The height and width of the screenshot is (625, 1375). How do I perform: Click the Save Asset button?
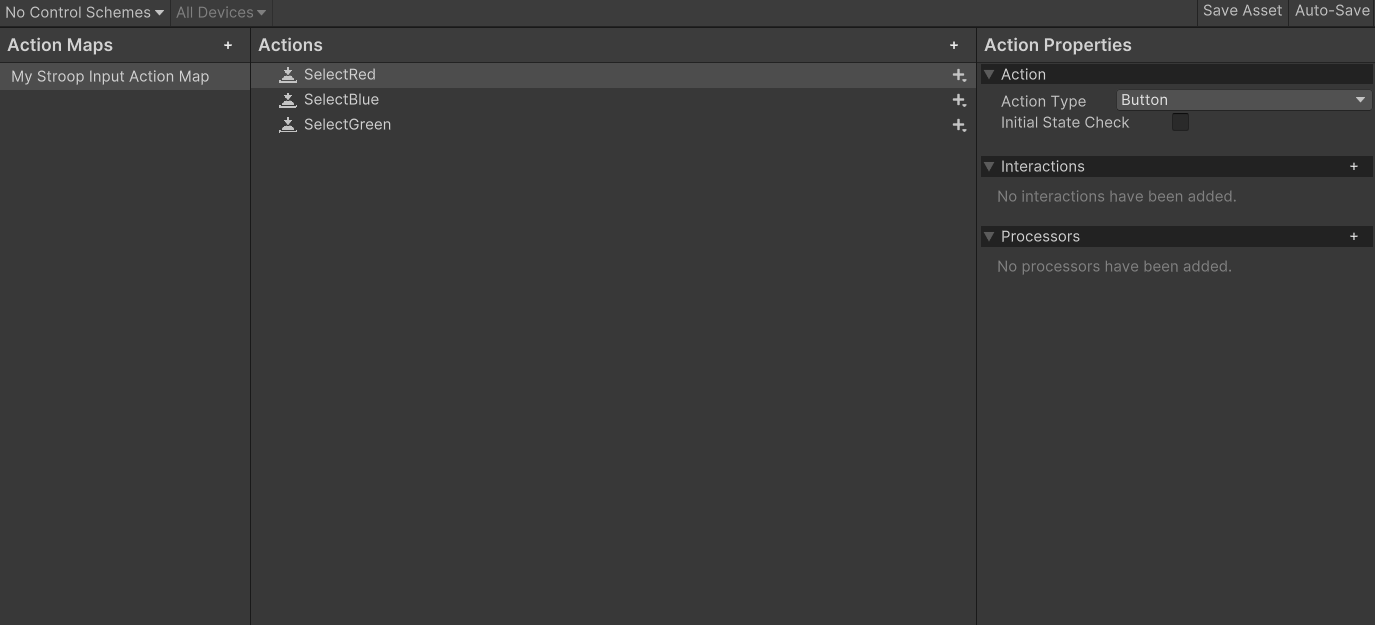(x=1242, y=11)
